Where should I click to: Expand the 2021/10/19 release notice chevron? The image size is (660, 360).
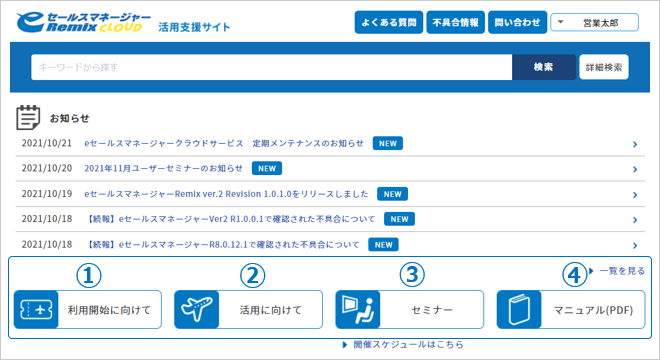click(635, 195)
